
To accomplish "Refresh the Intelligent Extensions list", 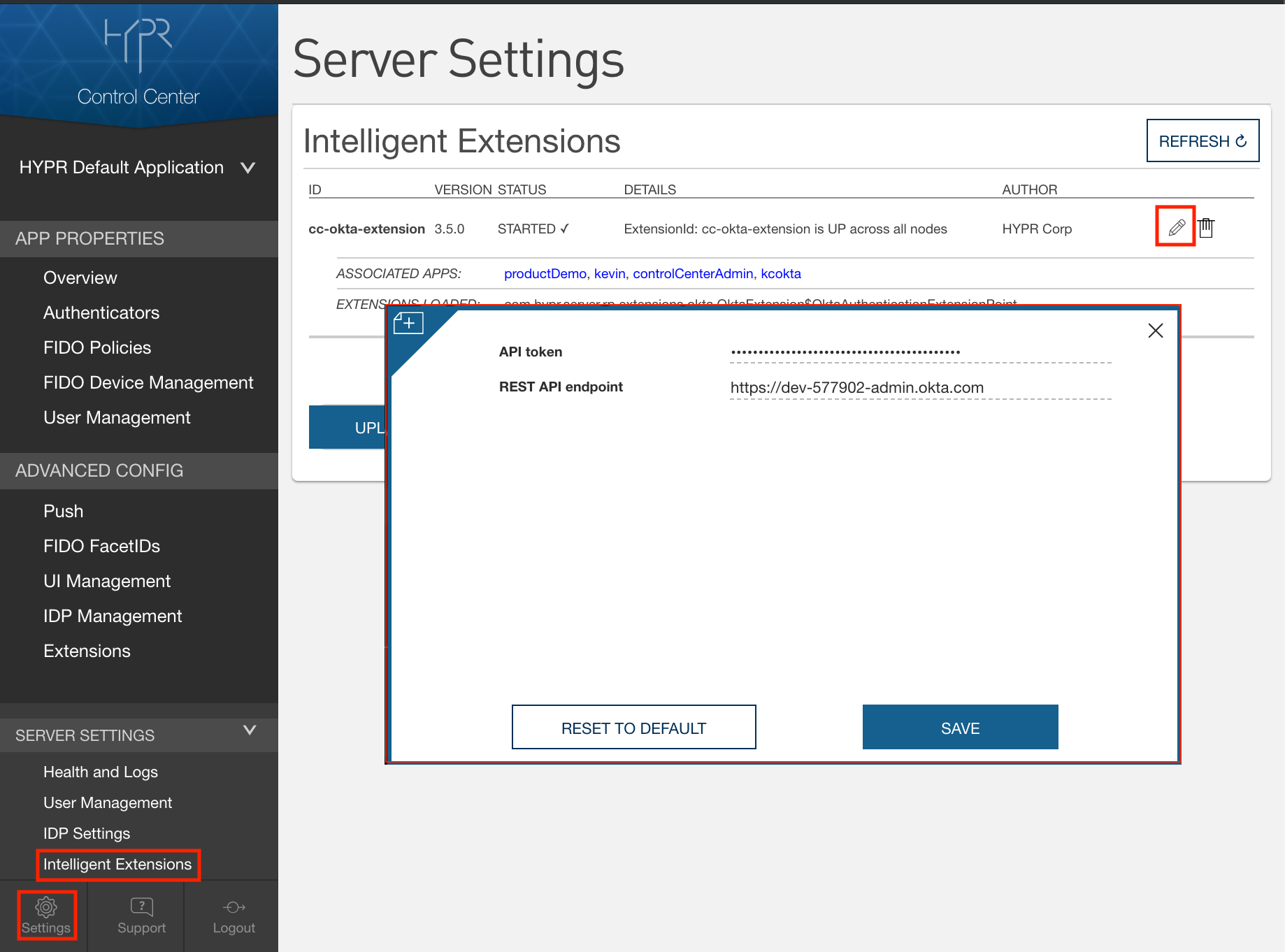I will [1203, 140].
